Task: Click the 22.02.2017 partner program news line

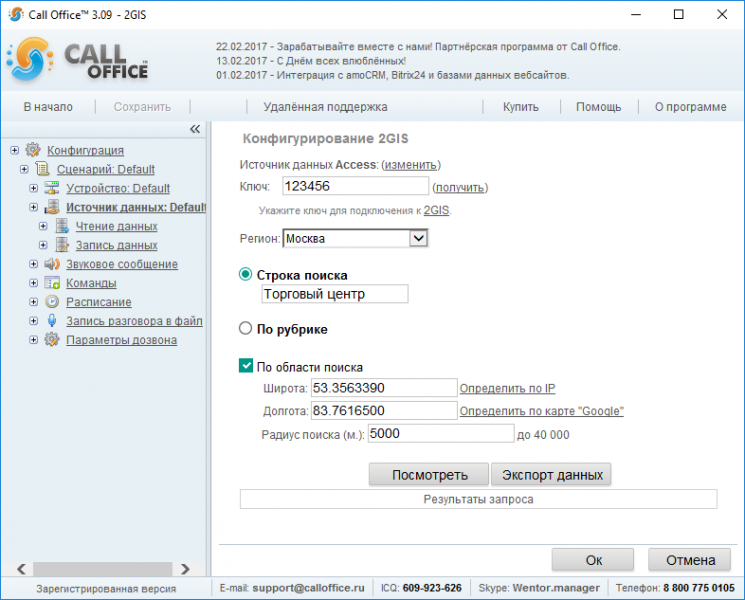Action: 418,47
